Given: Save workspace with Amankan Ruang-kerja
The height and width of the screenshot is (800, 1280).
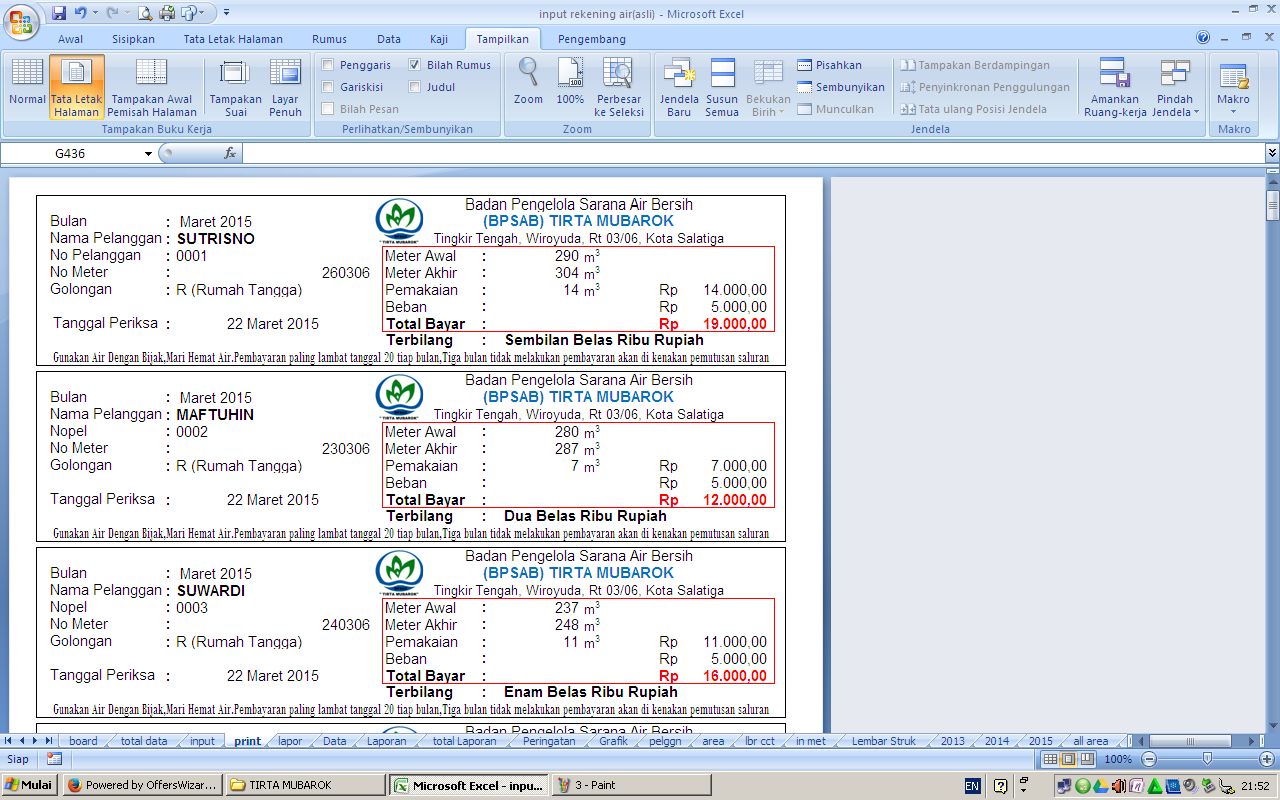Looking at the screenshot, I should click(x=1114, y=87).
